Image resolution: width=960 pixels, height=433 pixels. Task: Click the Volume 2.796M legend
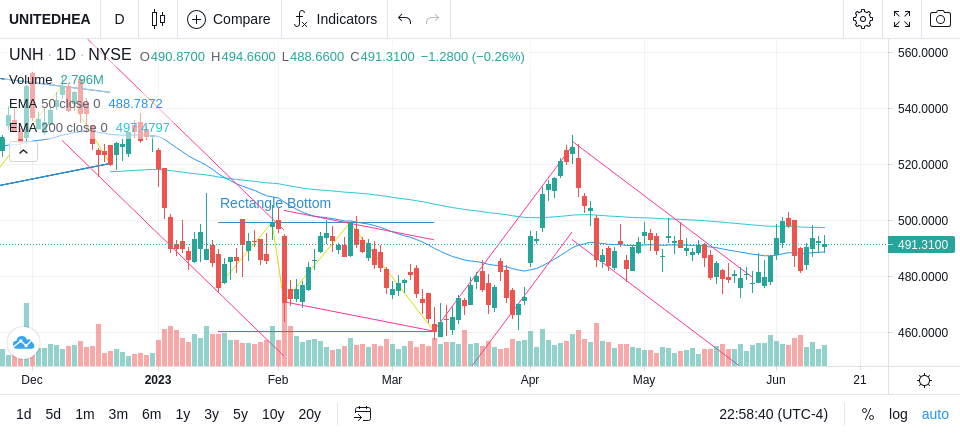click(56, 80)
